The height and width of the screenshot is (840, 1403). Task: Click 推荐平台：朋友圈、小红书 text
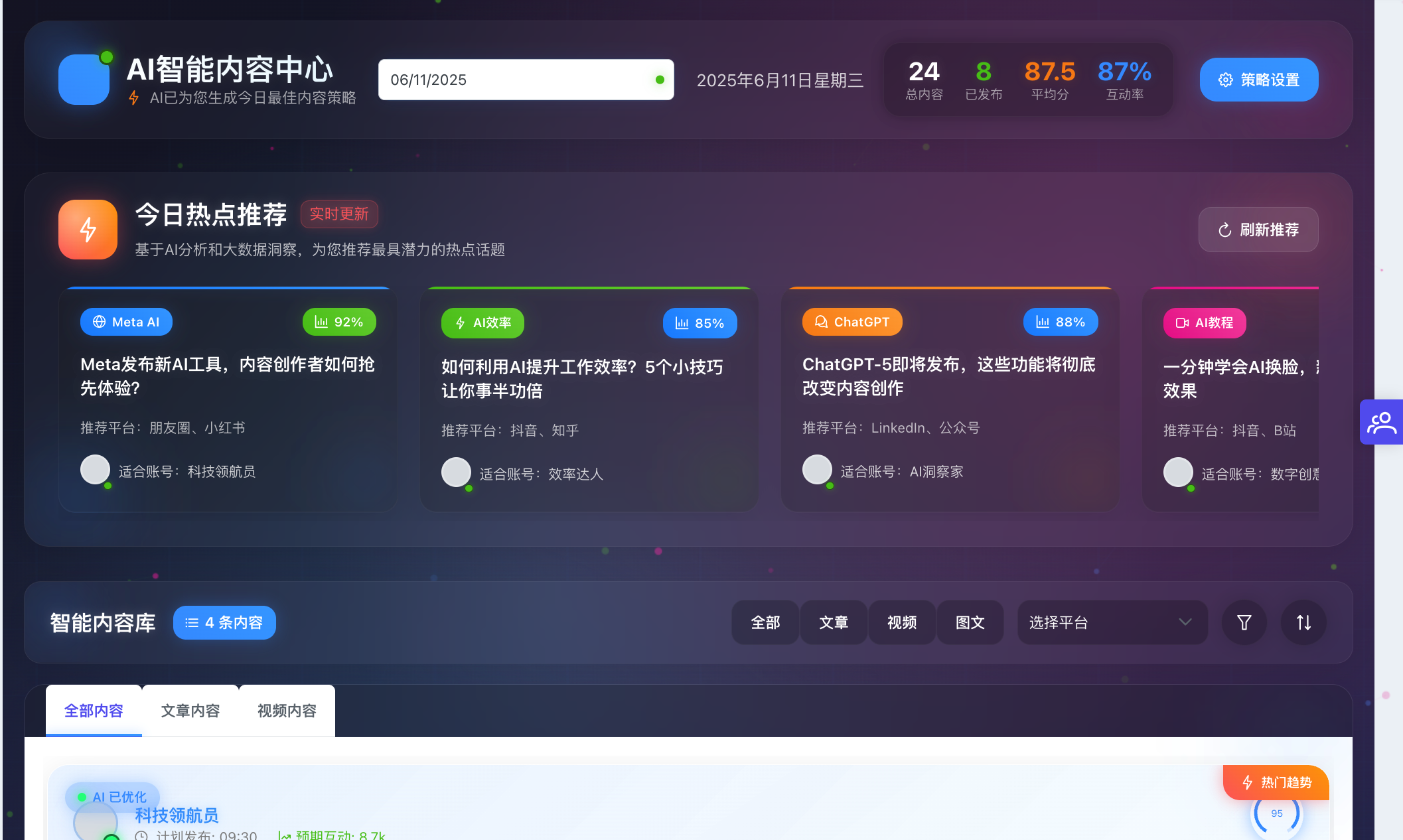163,428
